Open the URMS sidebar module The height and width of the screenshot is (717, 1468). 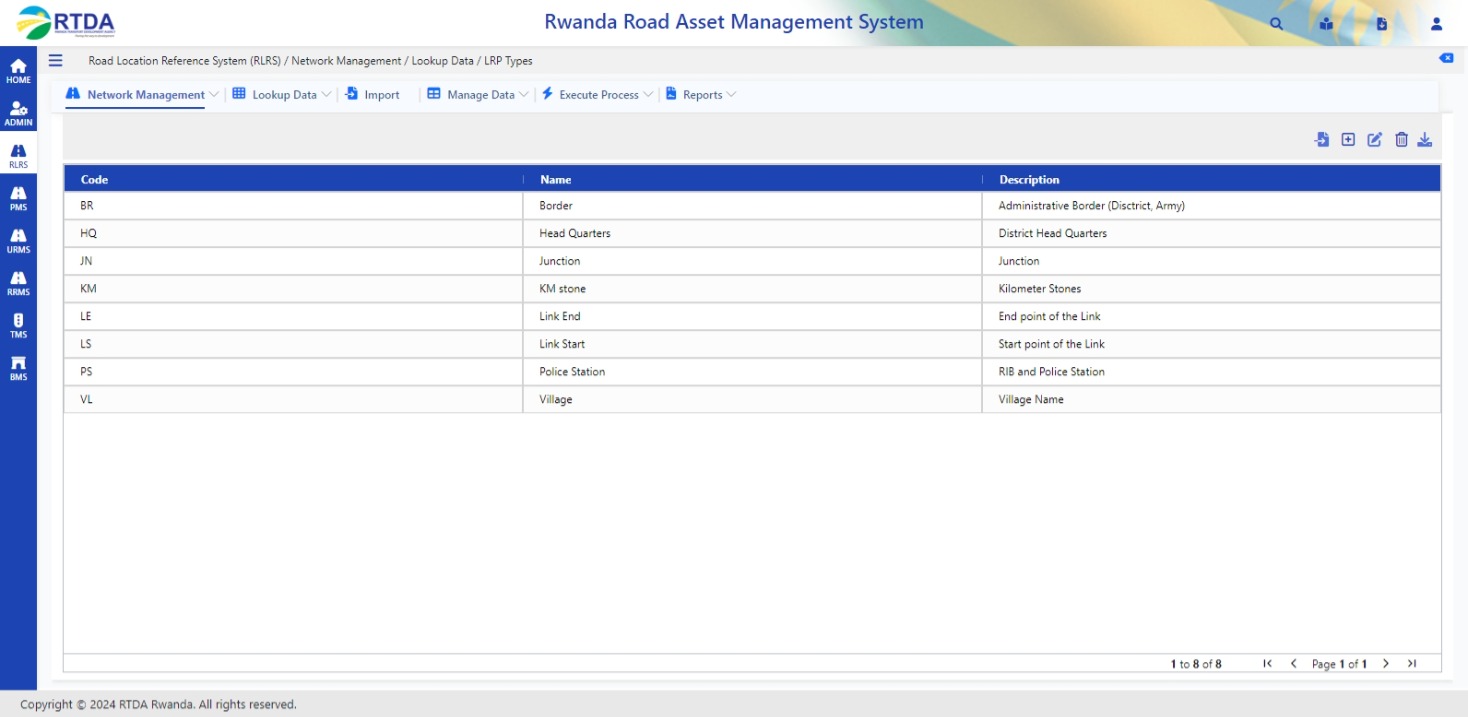click(x=18, y=241)
